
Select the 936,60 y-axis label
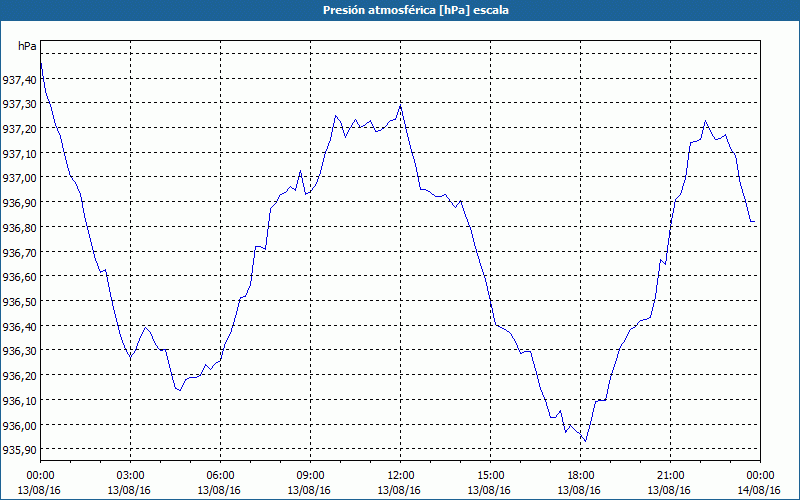pos(19,277)
